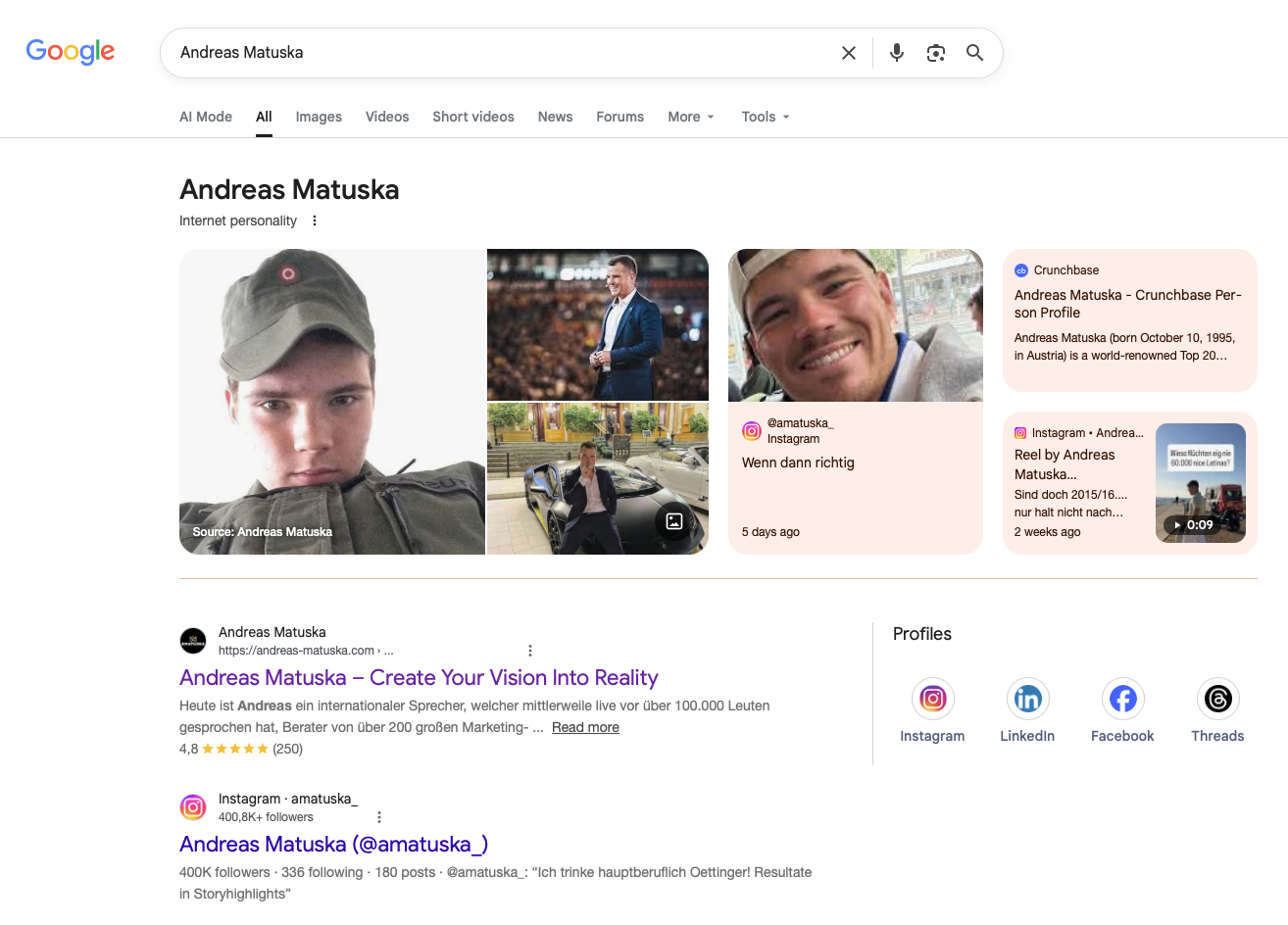Click '5 days ago' timestamp

pos(770,532)
